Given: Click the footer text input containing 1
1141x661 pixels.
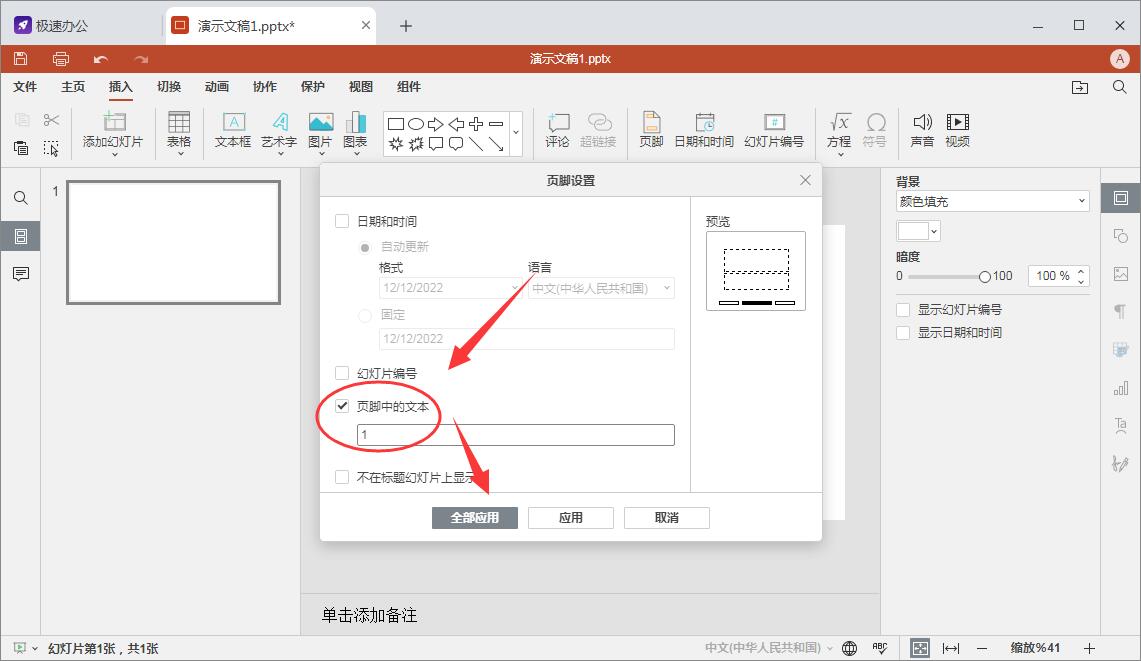Looking at the screenshot, I should [515, 434].
